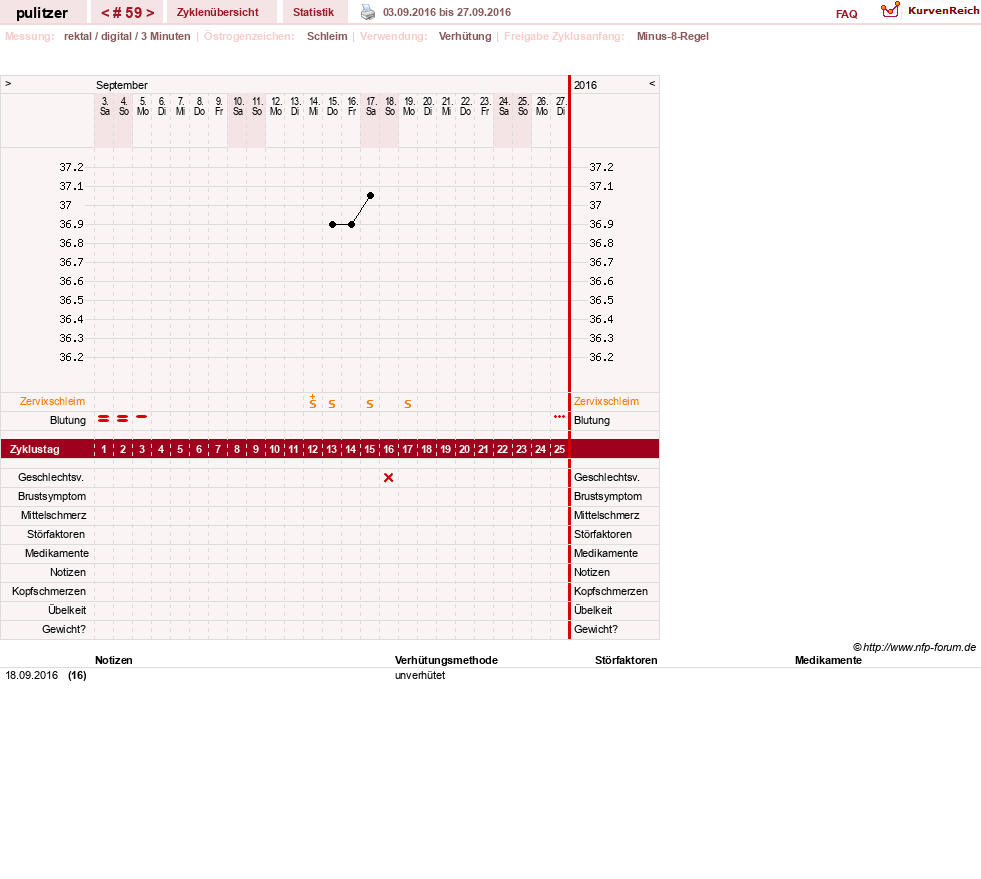
Task: Open the http://www.nfp-forum.de link
Action: tap(919, 648)
